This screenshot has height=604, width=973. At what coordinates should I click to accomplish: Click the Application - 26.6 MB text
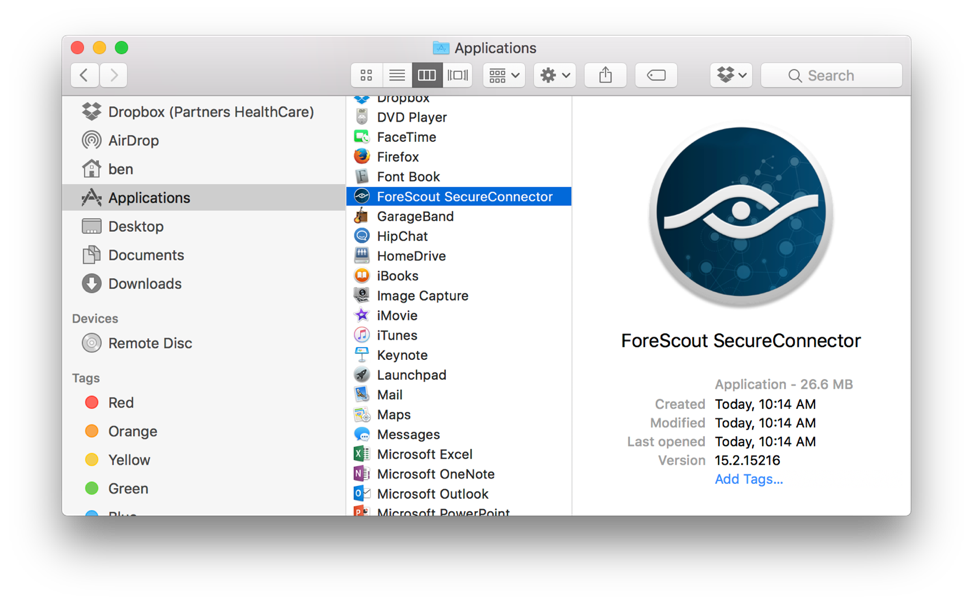point(784,384)
